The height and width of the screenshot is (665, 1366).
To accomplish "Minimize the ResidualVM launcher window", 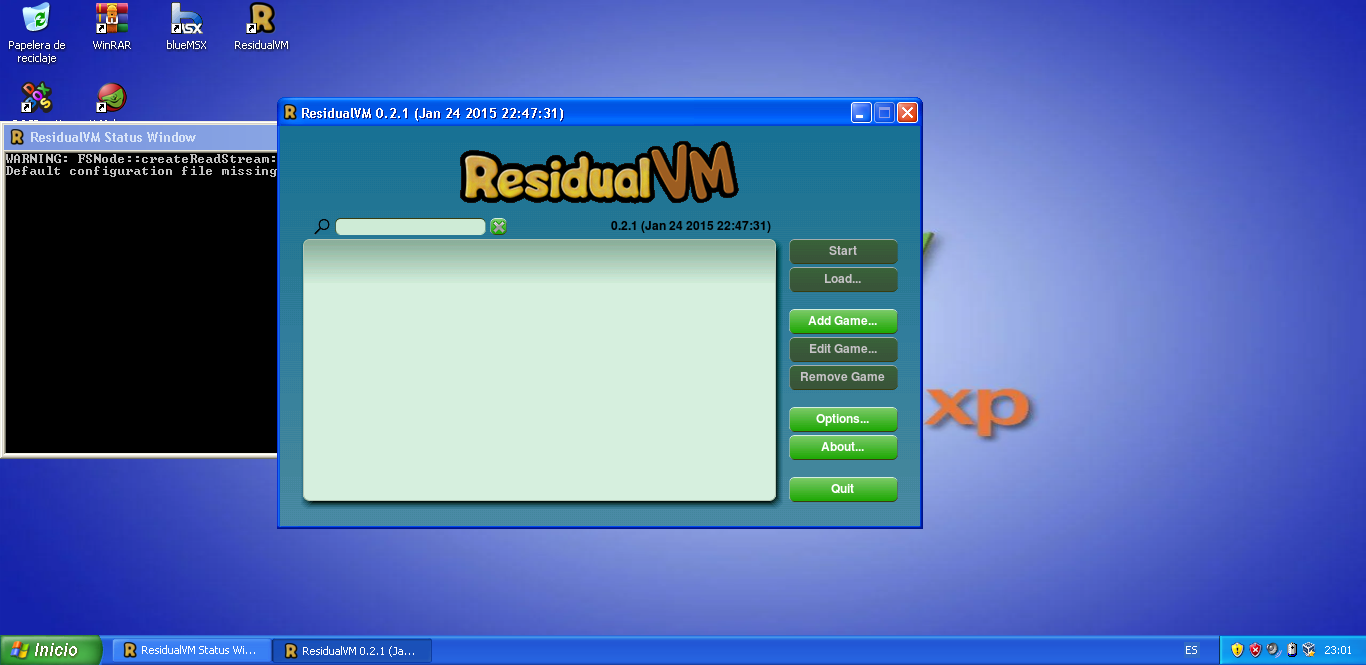I will tap(861, 113).
